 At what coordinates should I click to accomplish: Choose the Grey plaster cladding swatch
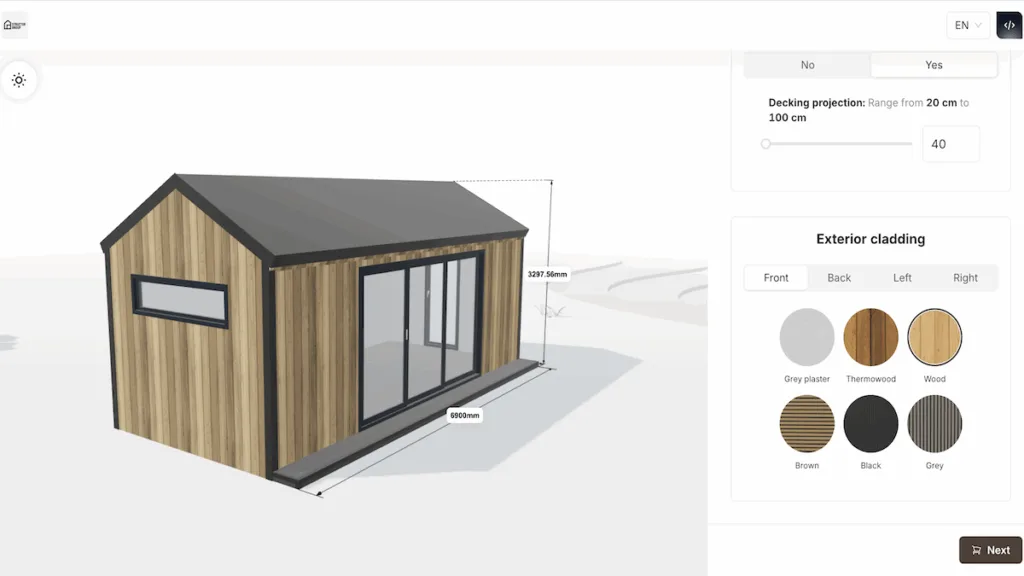point(807,337)
